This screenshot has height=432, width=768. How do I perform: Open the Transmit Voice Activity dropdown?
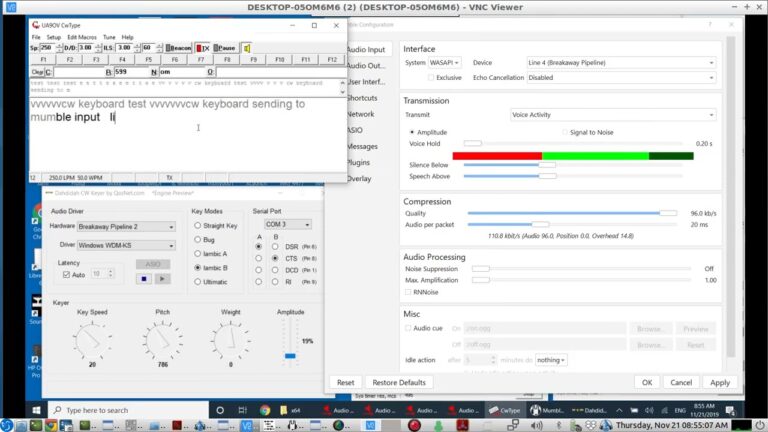click(613, 115)
